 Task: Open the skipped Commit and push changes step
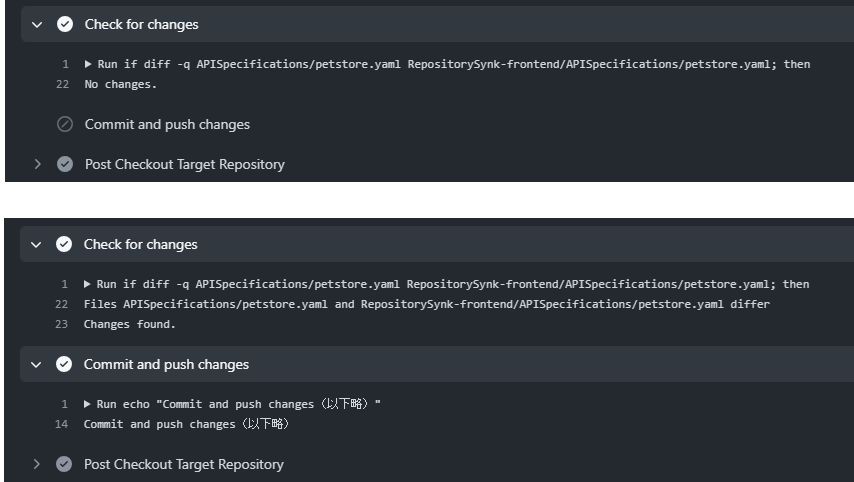[167, 125]
